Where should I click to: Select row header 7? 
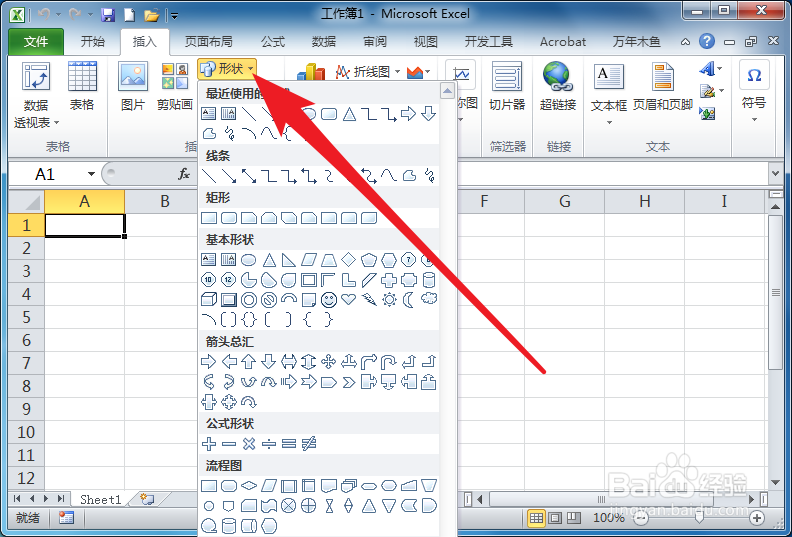pyautogui.click(x=27, y=363)
